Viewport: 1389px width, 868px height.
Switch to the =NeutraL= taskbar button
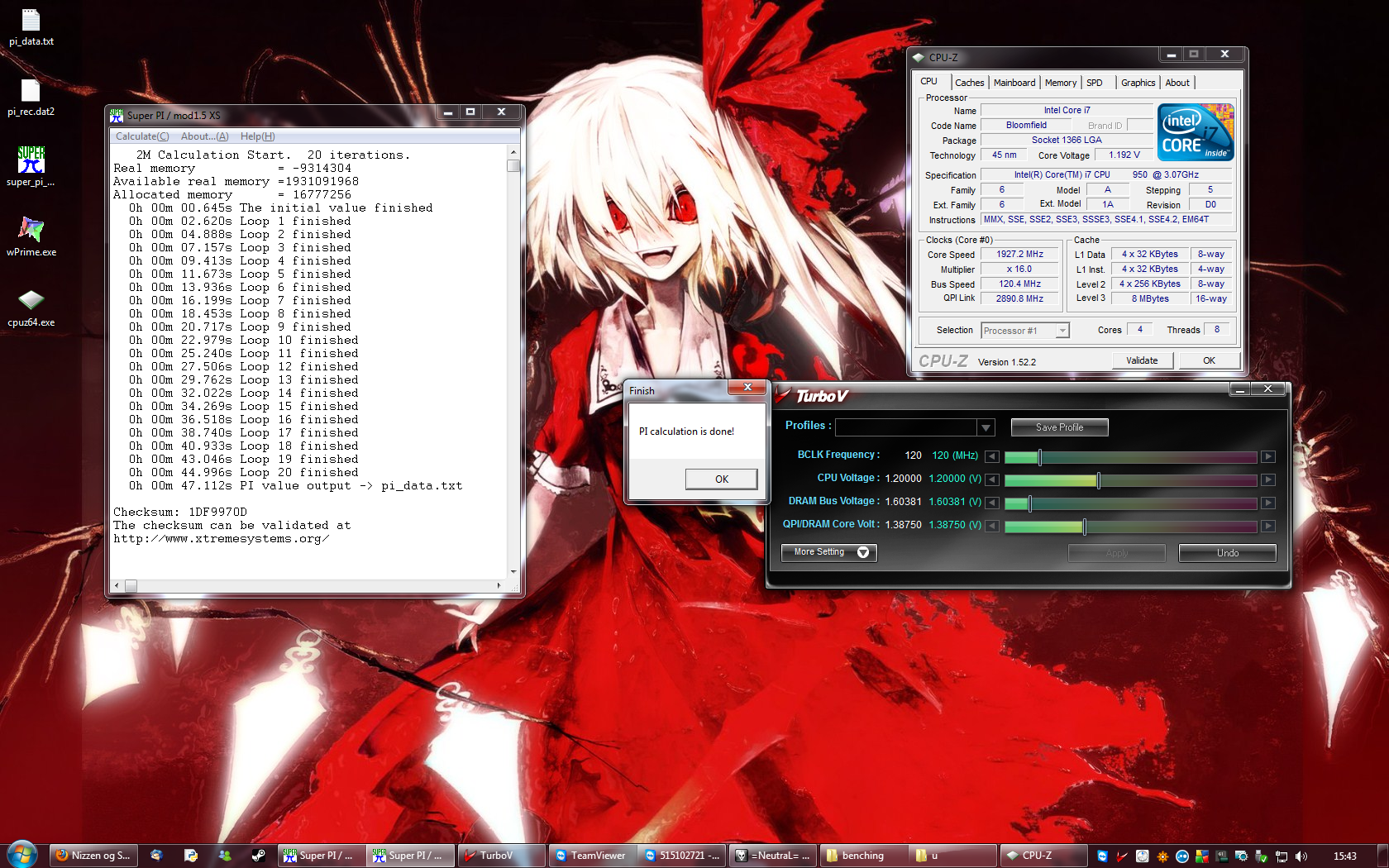[774, 856]
